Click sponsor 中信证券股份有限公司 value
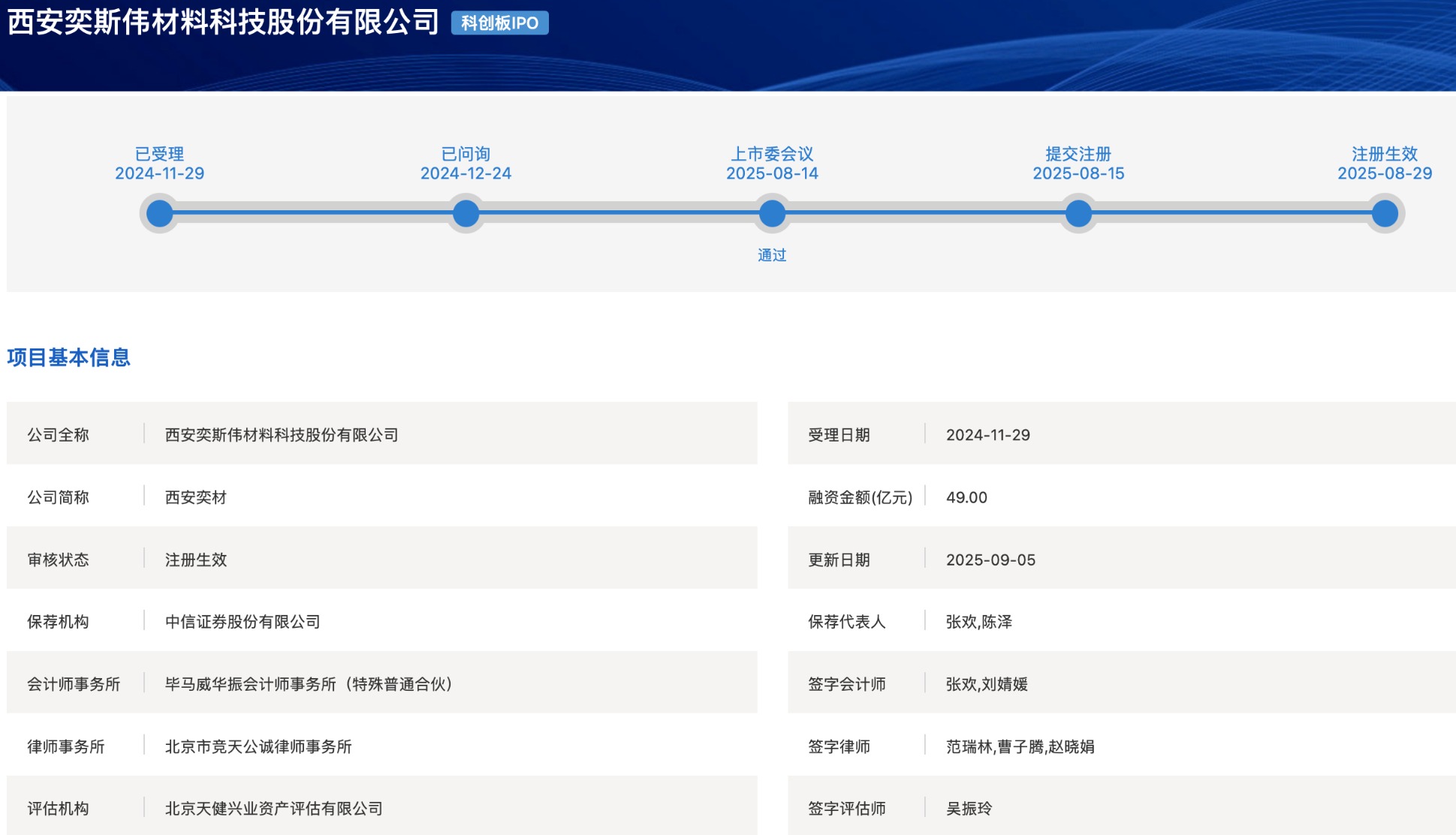This screenshot has height=835, width=1456. pyautogui.click(x=243, y=622)
